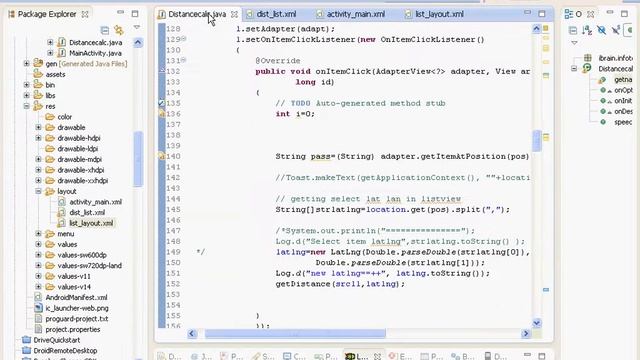
Task: Close the Outline view tab
Action: point(591,14)
